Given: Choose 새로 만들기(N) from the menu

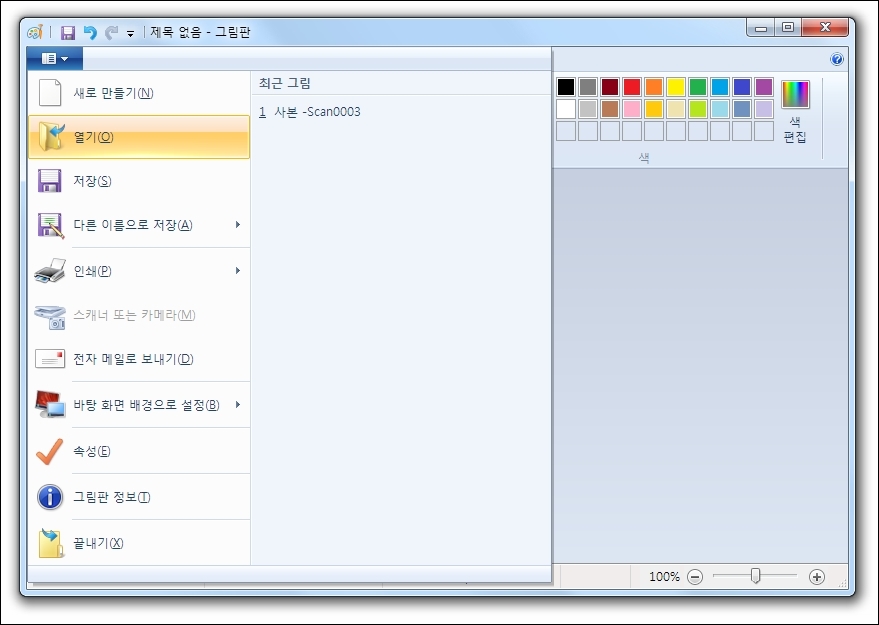Looking at the screenshot, I should pyautogui.click(x=138, y=92).
